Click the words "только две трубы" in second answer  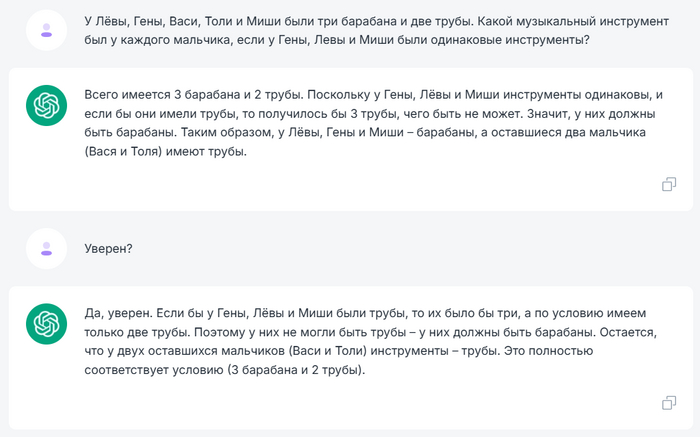(137, 331)
